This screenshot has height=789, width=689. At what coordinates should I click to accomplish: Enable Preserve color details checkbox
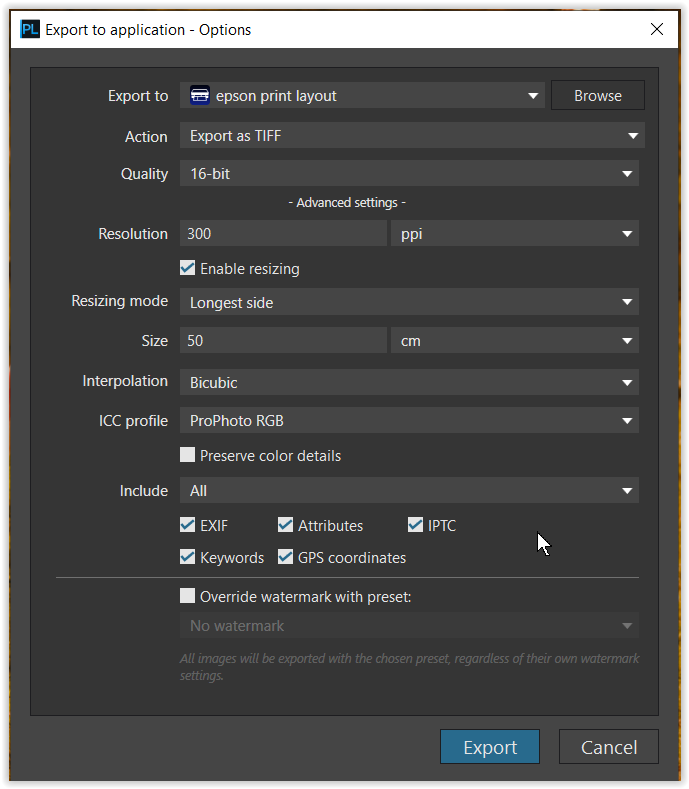[x=187, y=455]
